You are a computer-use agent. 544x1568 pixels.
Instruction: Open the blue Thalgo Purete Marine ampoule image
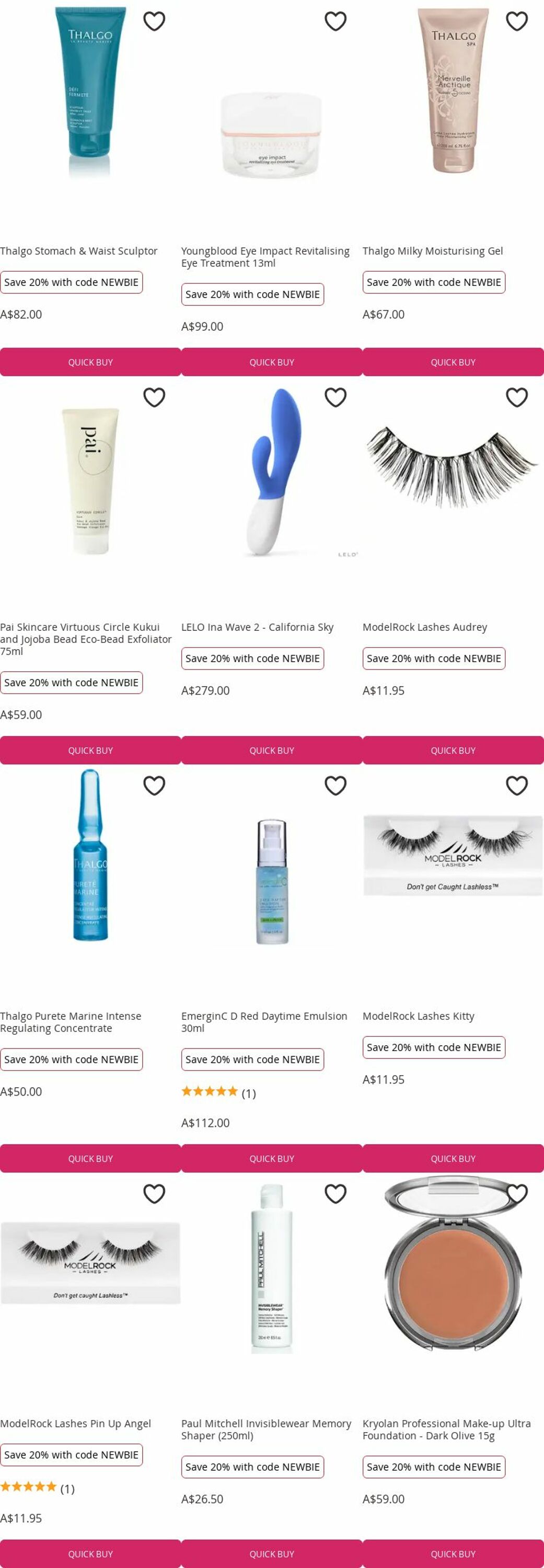[91, 855]
